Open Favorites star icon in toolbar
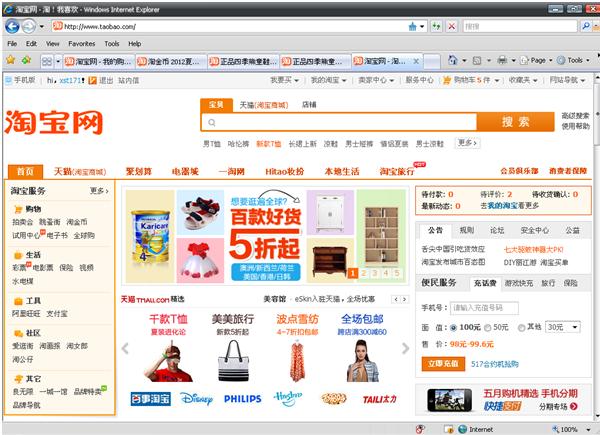600x435 pixels. click(10, 60)
